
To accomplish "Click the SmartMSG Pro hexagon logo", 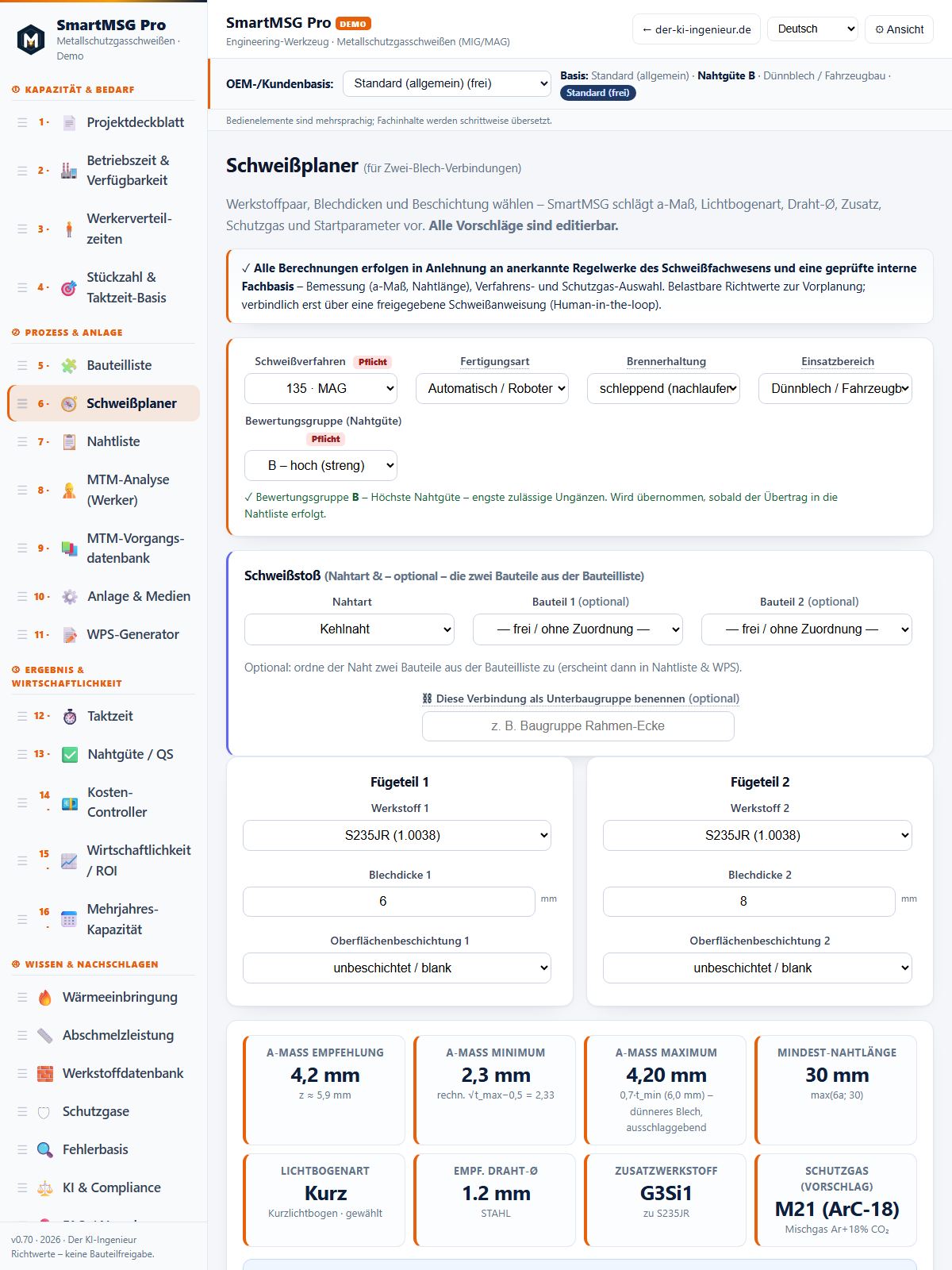I will point(31,39).
